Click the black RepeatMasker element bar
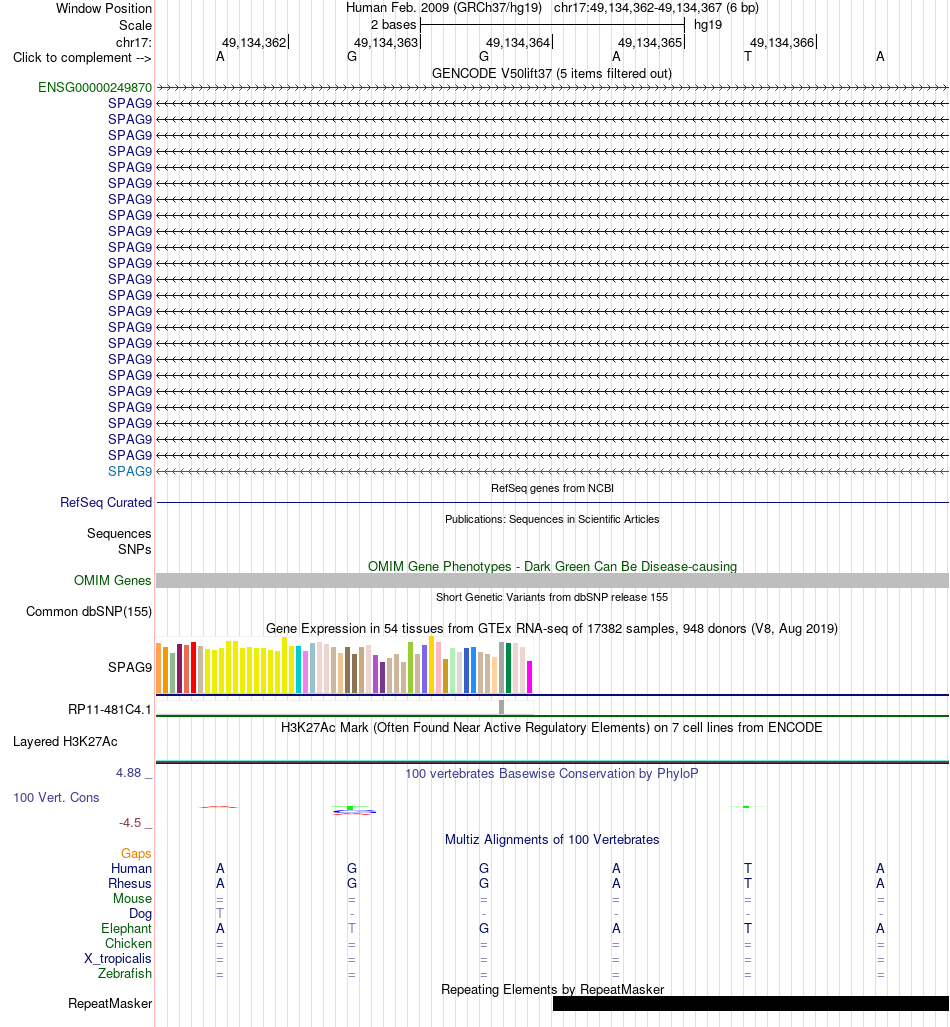Image resolution: width=950 pixels, height=1027 pixels. (x=751, y=1003)
